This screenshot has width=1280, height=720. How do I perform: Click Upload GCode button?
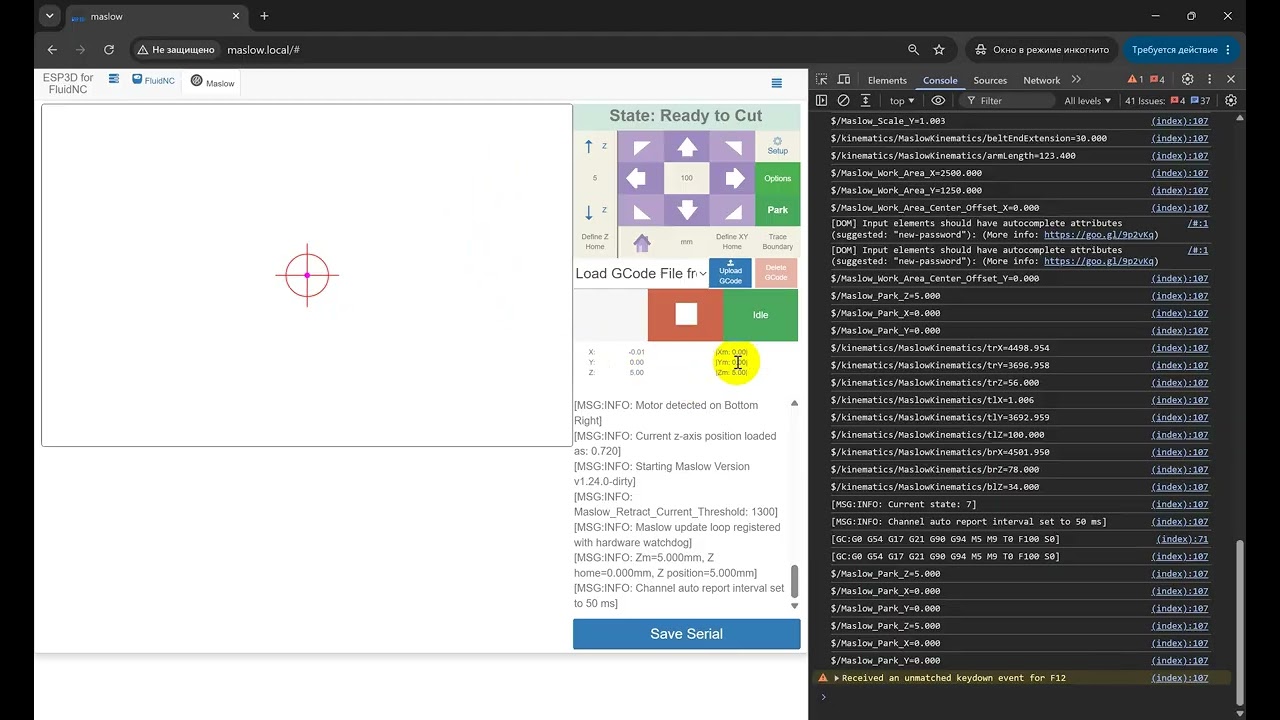(731, 273)
